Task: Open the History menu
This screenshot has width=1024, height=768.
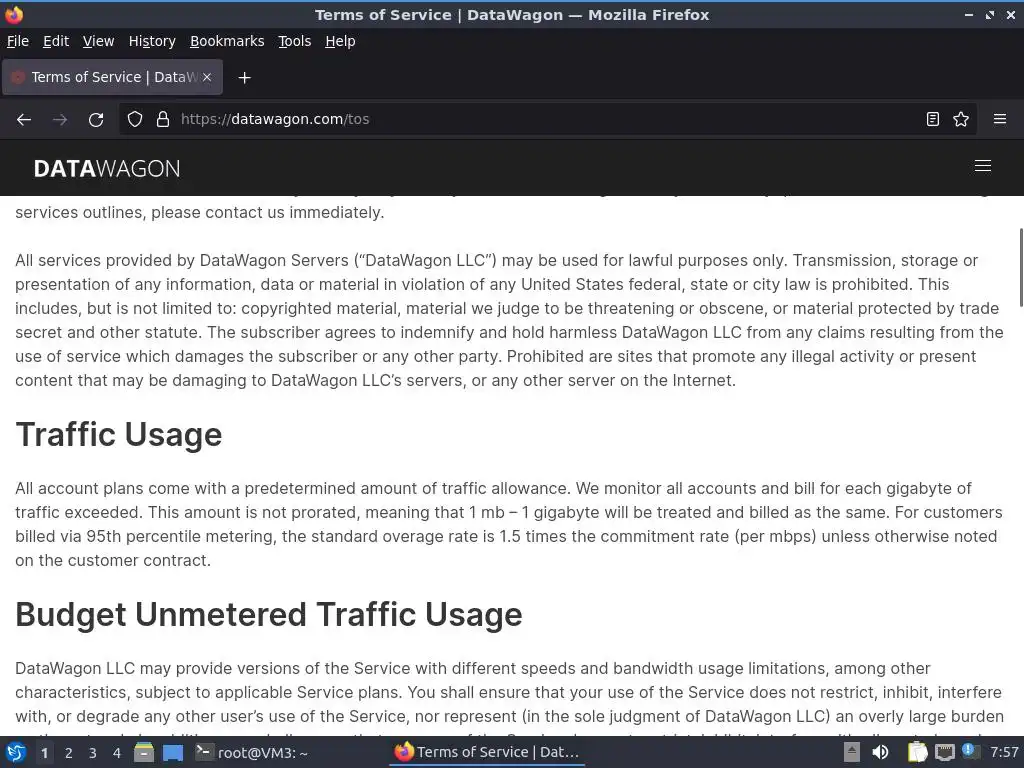Action: pos(152,41)
